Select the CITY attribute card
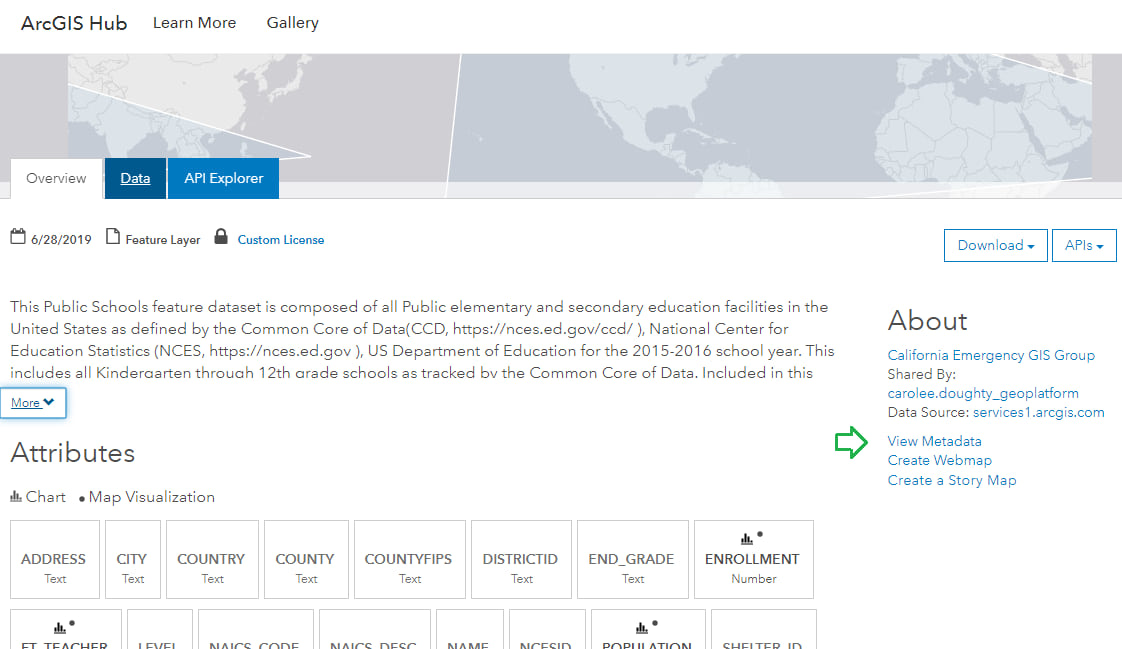The height and width of the screenshot is (649, 1122). click(x=132, y=560)
